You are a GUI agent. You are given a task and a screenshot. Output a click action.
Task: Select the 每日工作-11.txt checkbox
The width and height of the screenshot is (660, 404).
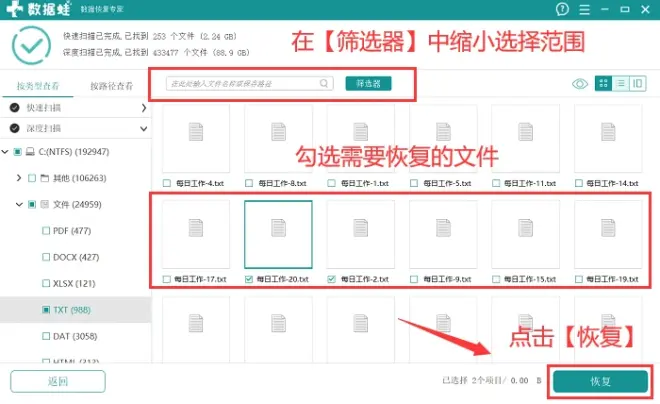click(x=496, y=183)
